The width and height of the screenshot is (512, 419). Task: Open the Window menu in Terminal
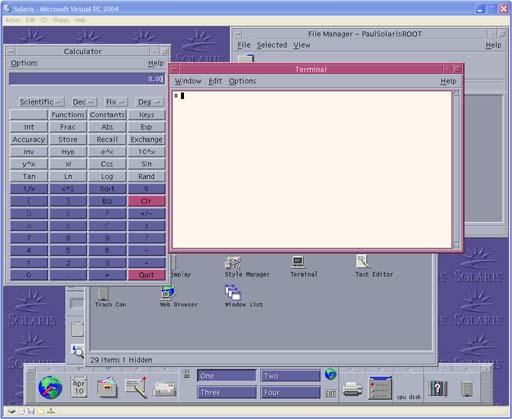point(188,81)
